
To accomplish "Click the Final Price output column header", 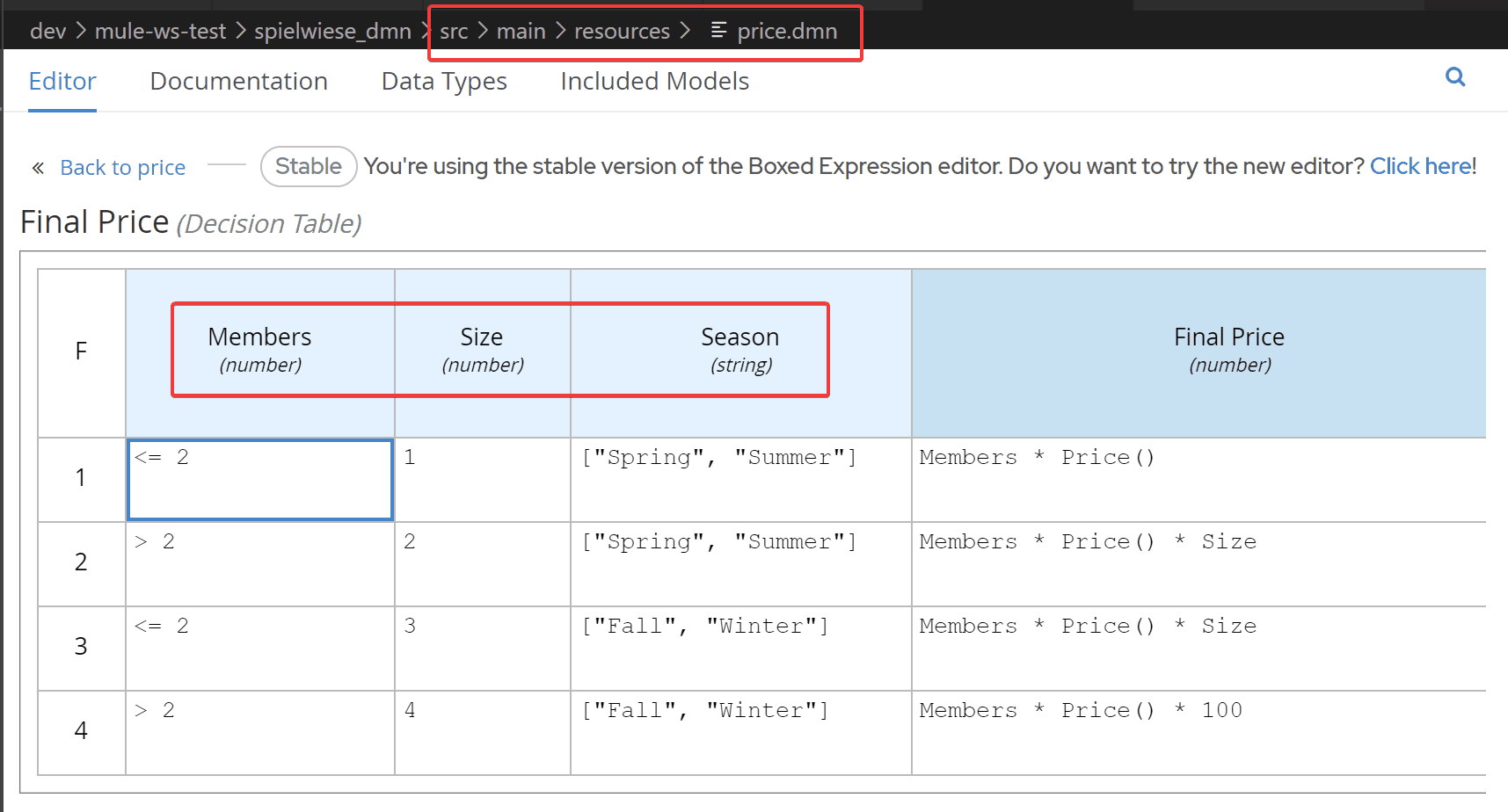I will (1228, 350).
